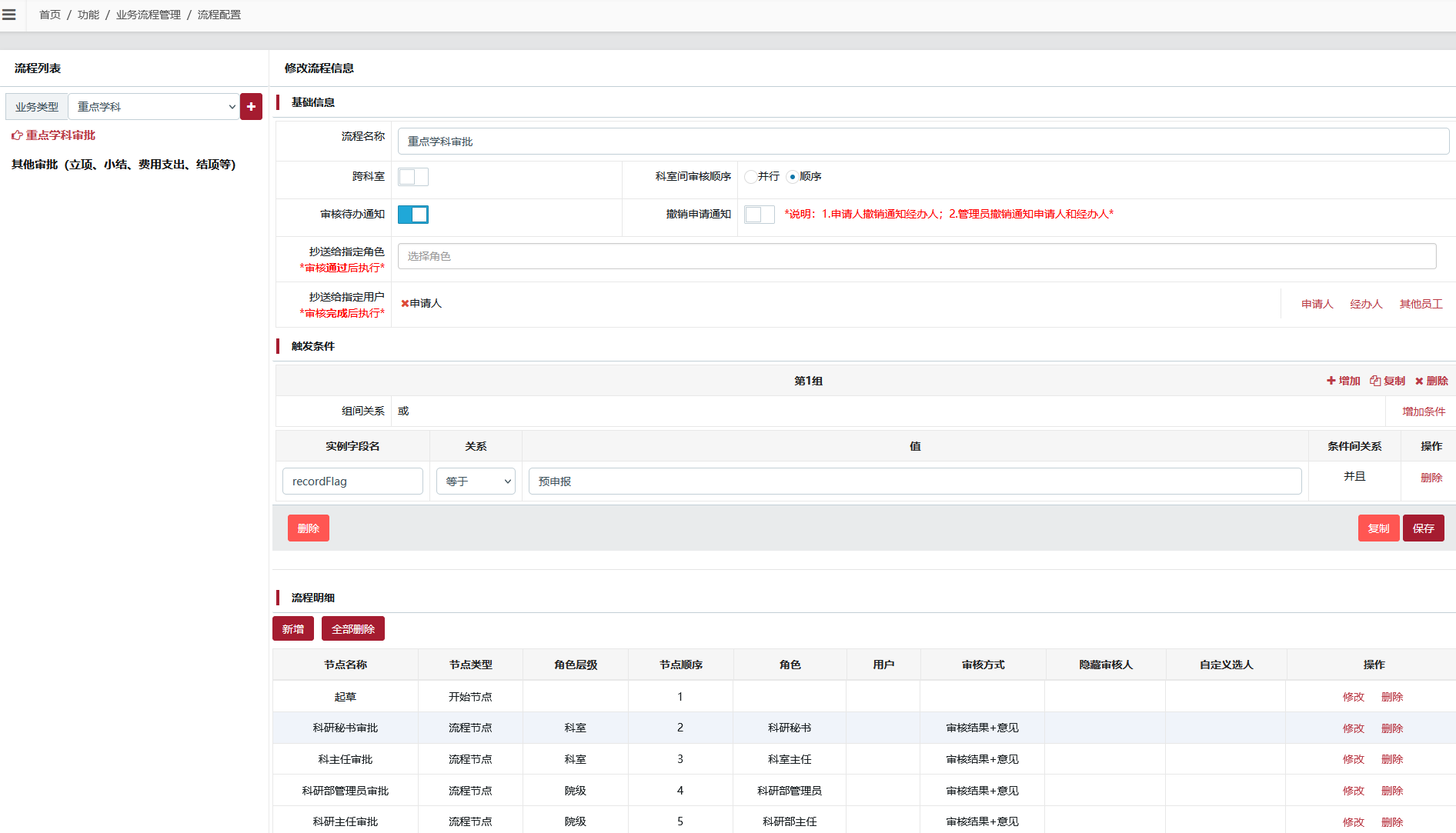Click the red 删除 button below conditions
Viewport: 1456px width, 833px height.
pos(309,528)
